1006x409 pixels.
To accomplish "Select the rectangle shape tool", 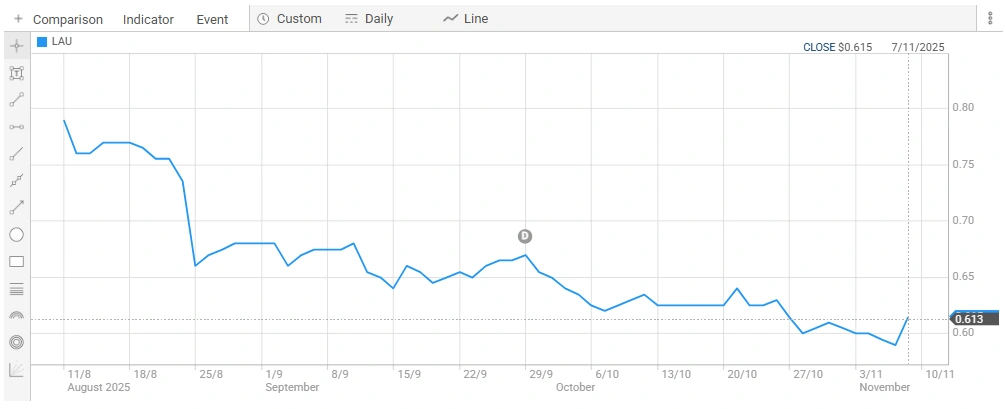I will click(x=16, y=262).
